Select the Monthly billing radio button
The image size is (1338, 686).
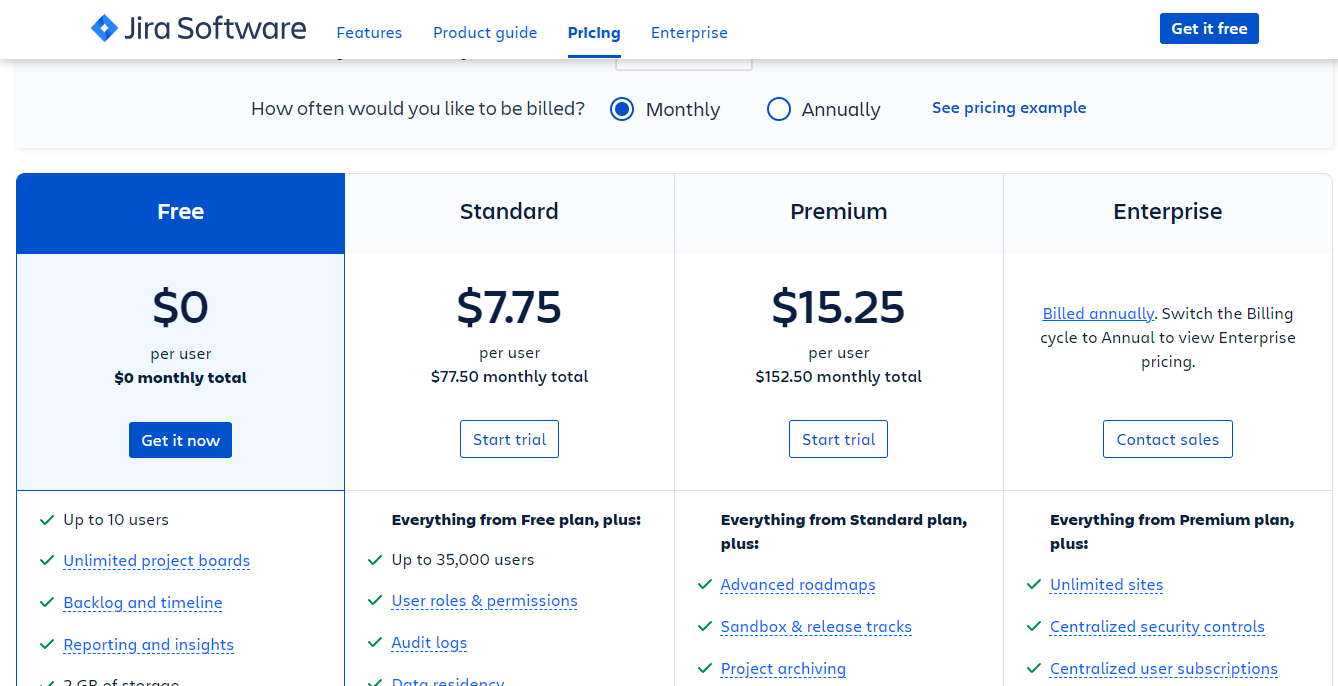coord(622,109)
